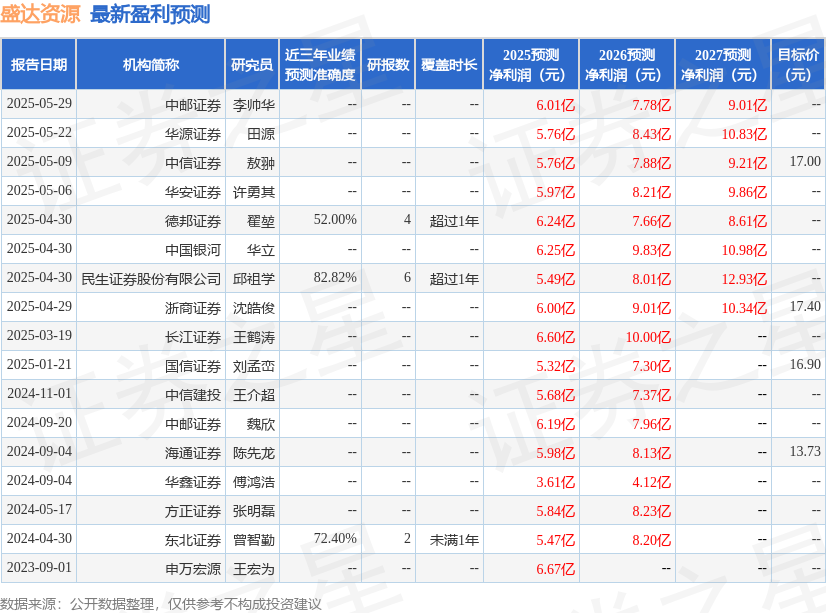The width and height of the screenshot is (826, 613).
Task: Select the 申万宏源 王宏为 row
Action: [413, 568]
